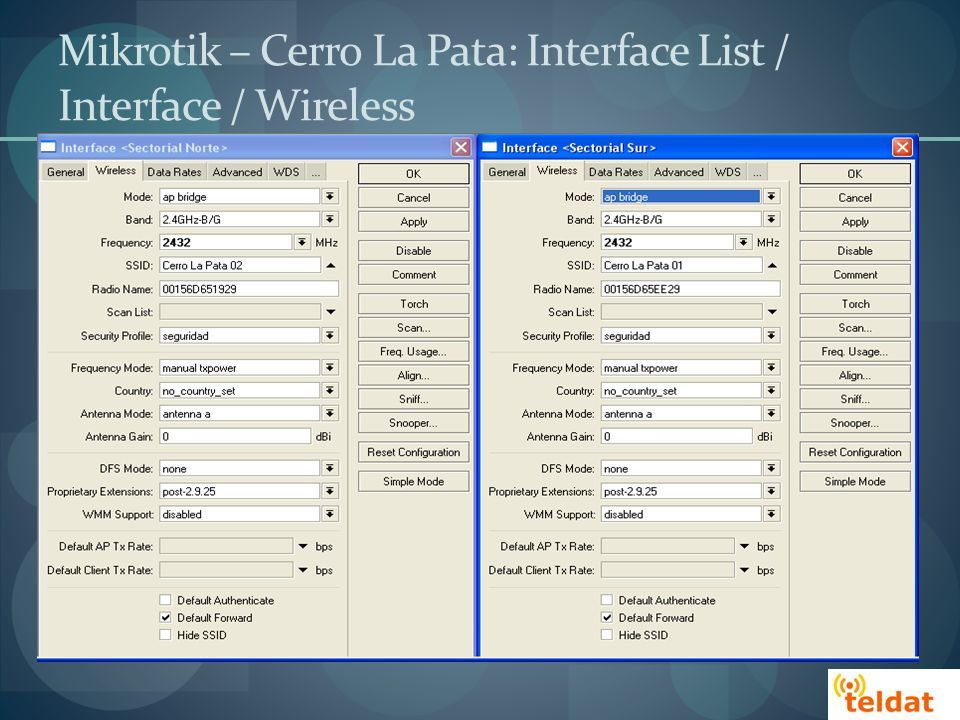This screenshot has height=720, width=960.
Task: Expand Scan List in Sectorial Norte
Action: point(331,312)
